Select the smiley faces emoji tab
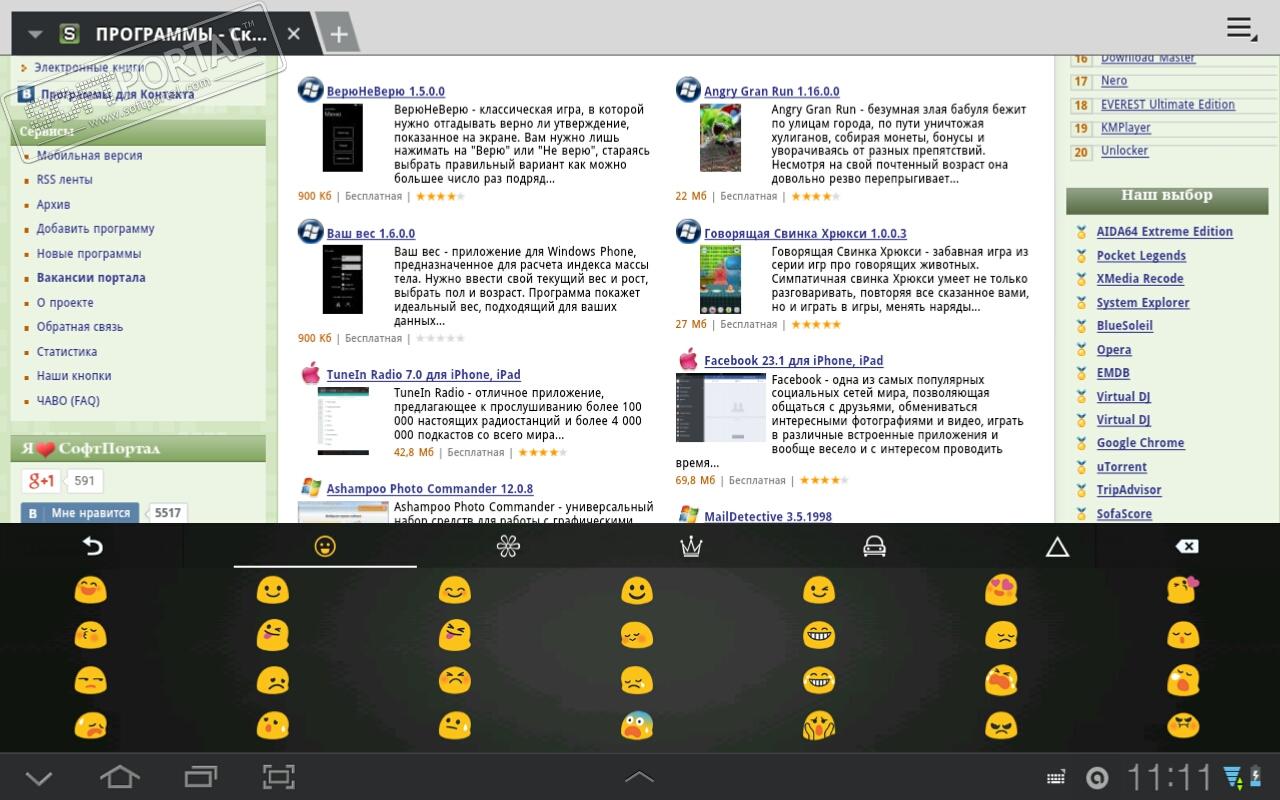The height and width of the screenshot is (800, 1280). [325, 546]
